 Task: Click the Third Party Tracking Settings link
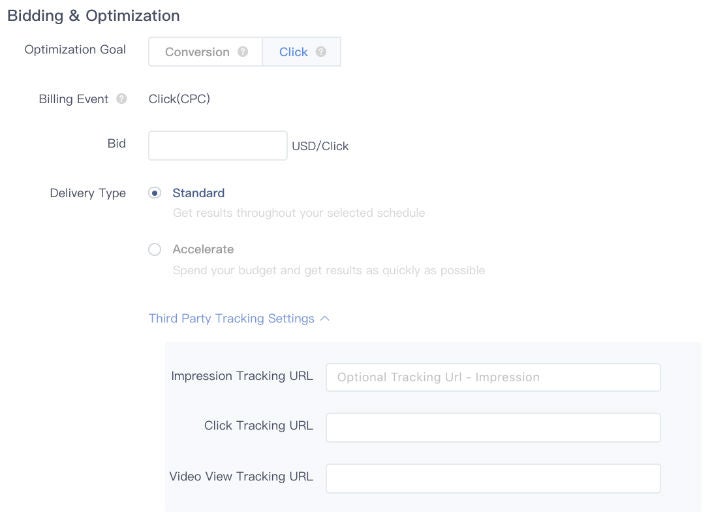click(231, 319)
